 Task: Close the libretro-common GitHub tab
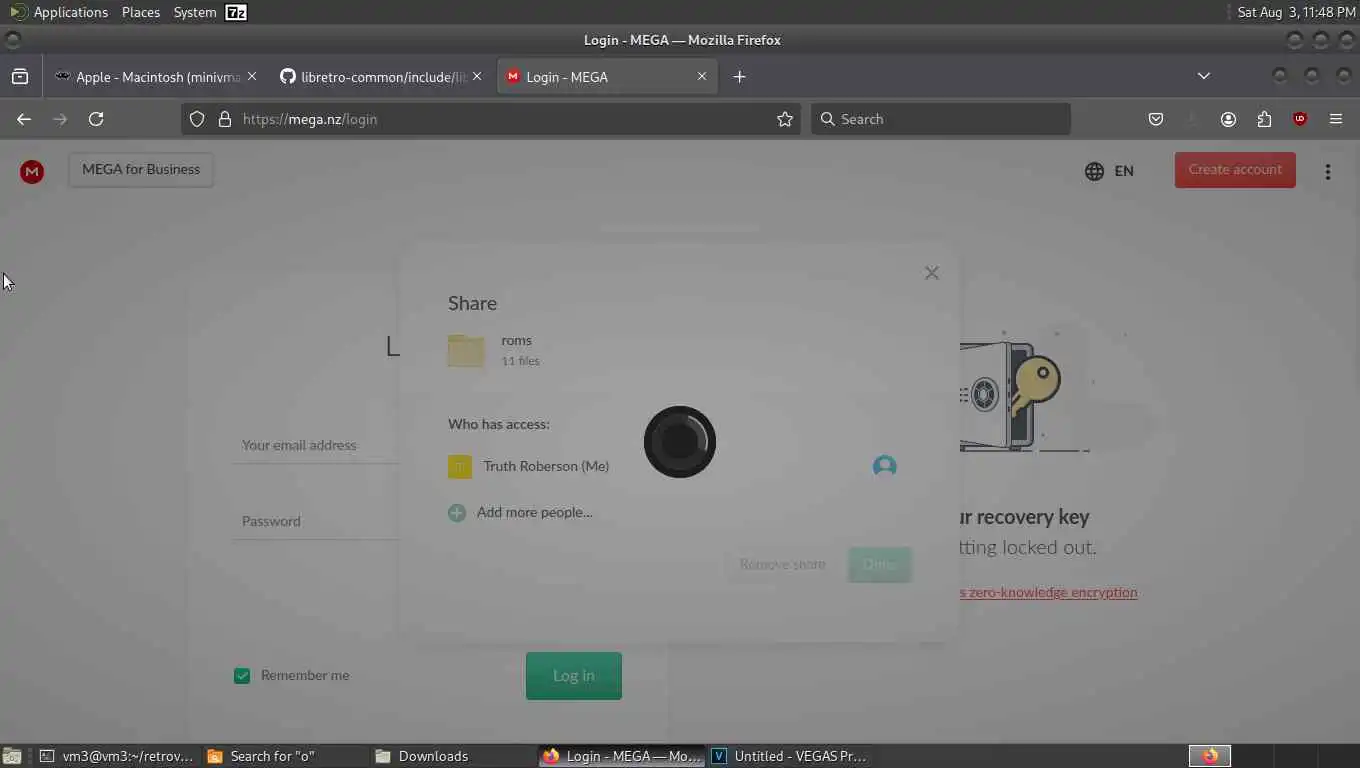point(477,76)
